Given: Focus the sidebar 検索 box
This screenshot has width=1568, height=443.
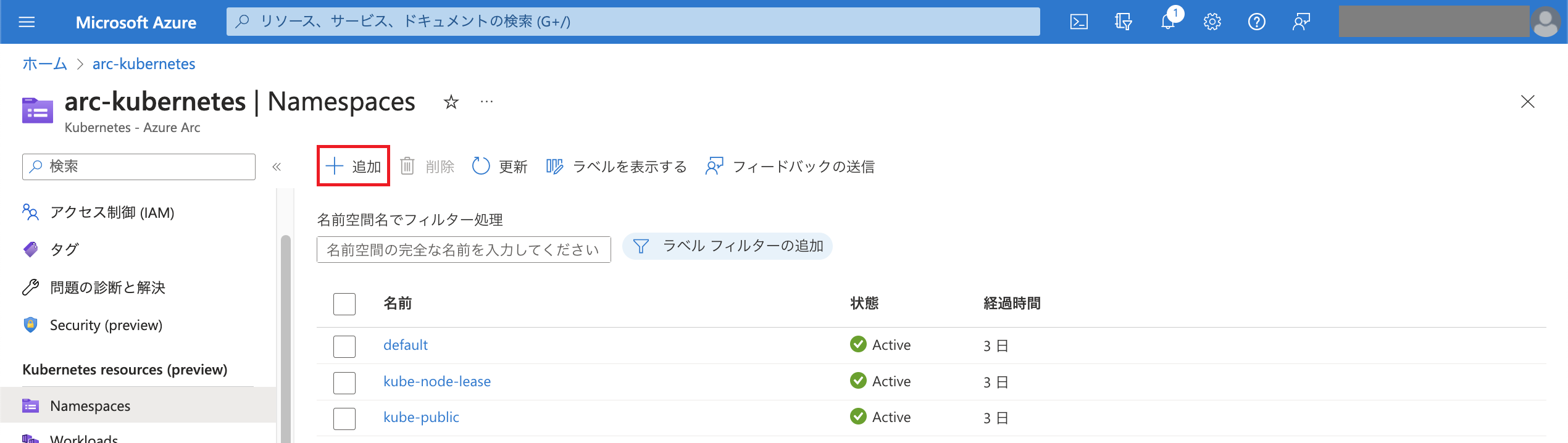Looking at the screenshot, I should pos(139,167).
